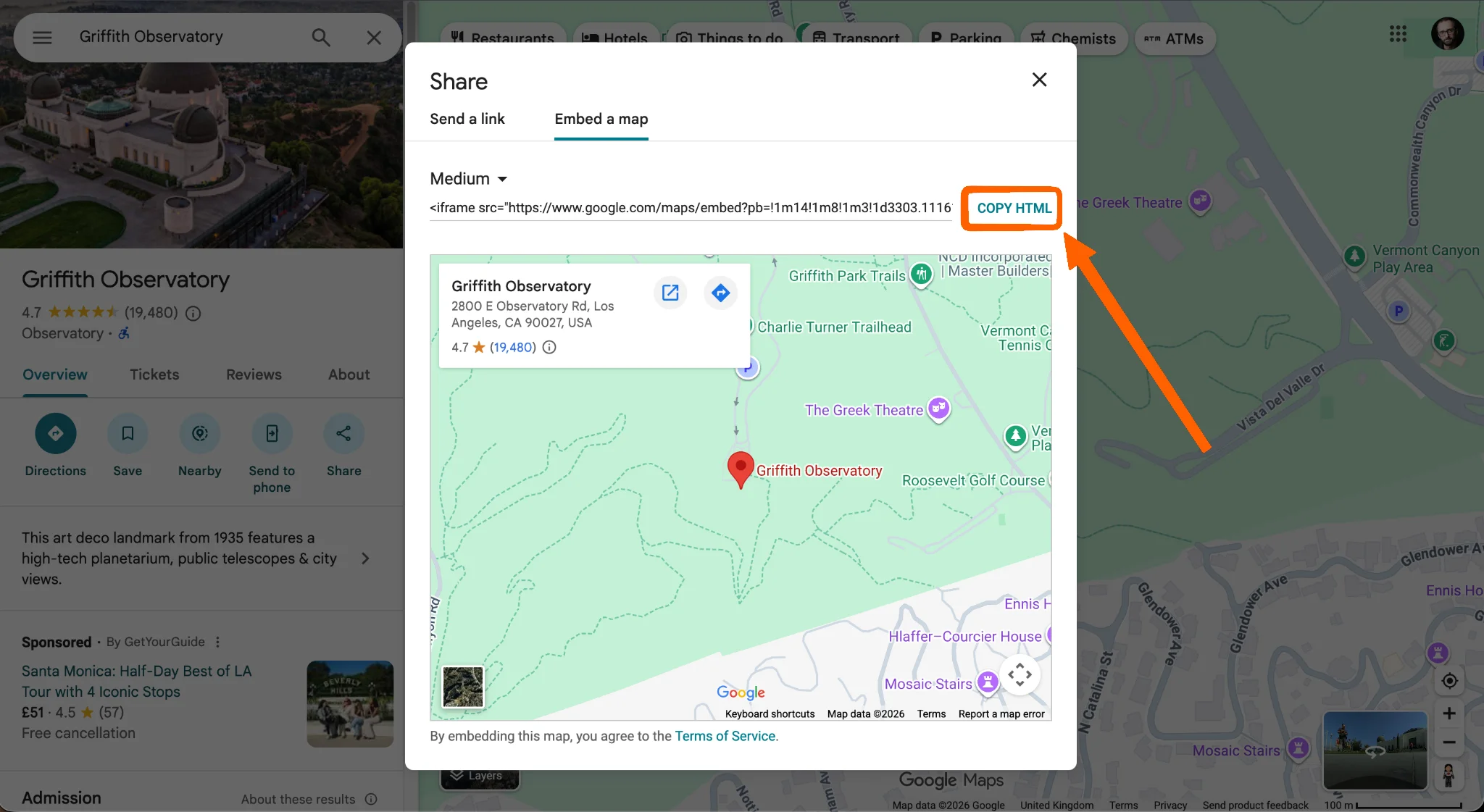Click the COPY HTML button
1484x812 pixels.
1013,209
